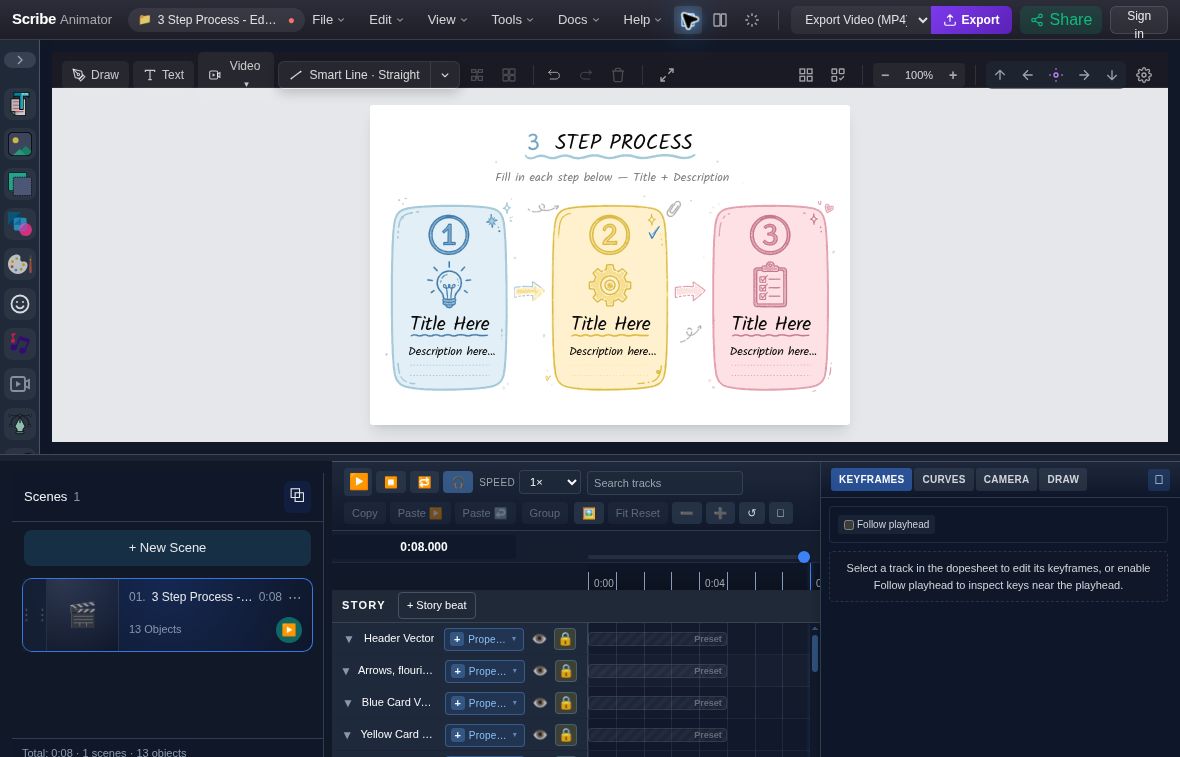Expand the left sidebar with chevron
The height and width of the screenshot is (757, 1180).
tap(20, 59)
